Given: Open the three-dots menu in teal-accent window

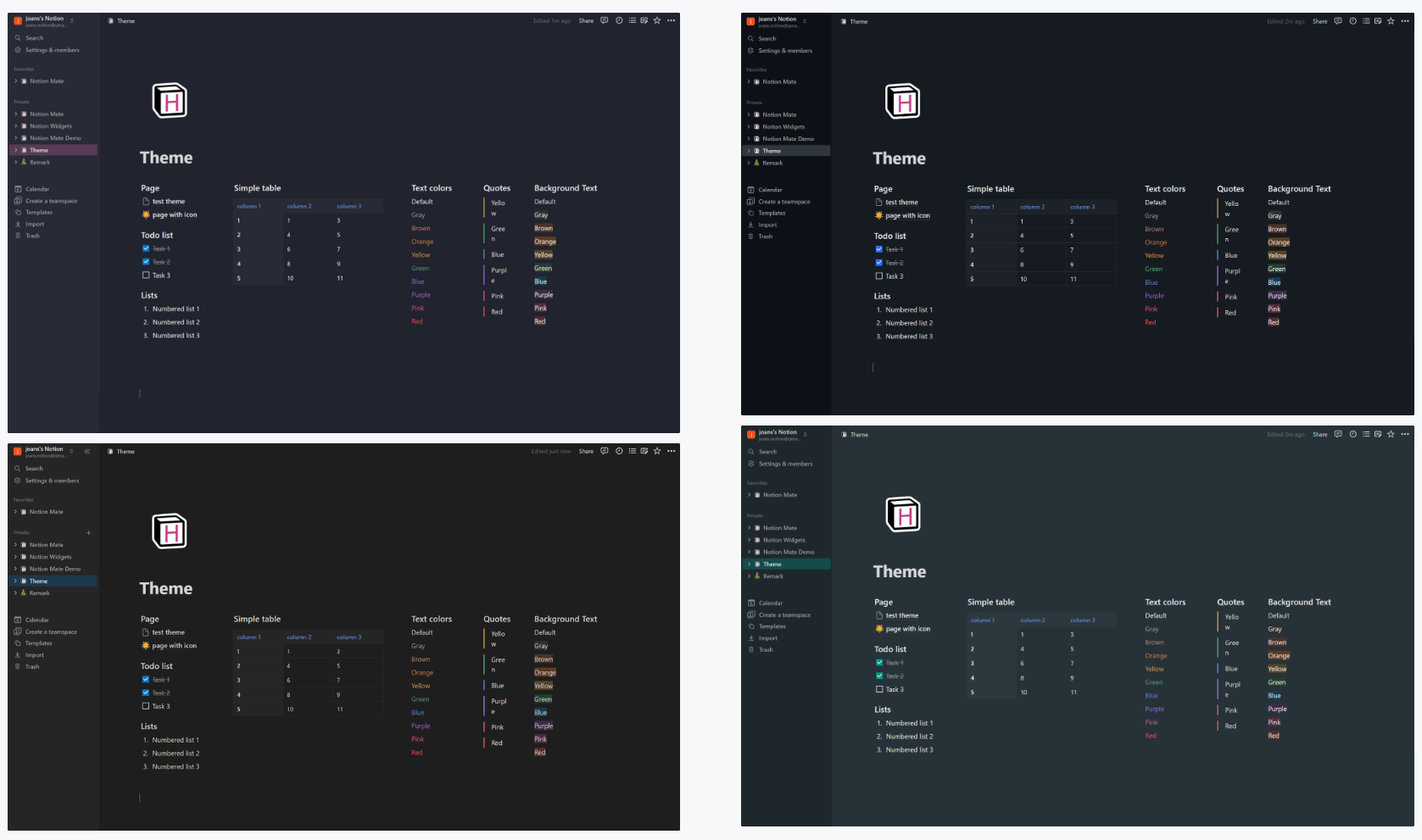Looking at the screenshot, I should point(1405,434).
